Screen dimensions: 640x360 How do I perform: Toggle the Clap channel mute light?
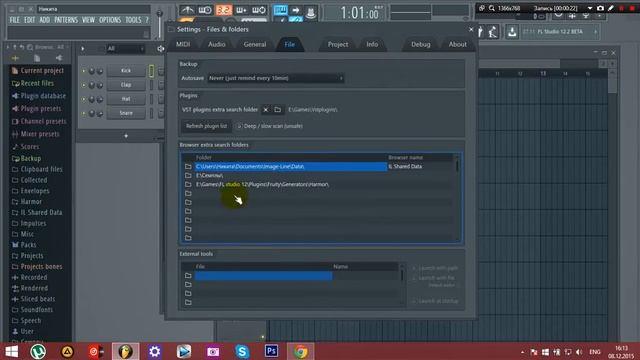84,85
